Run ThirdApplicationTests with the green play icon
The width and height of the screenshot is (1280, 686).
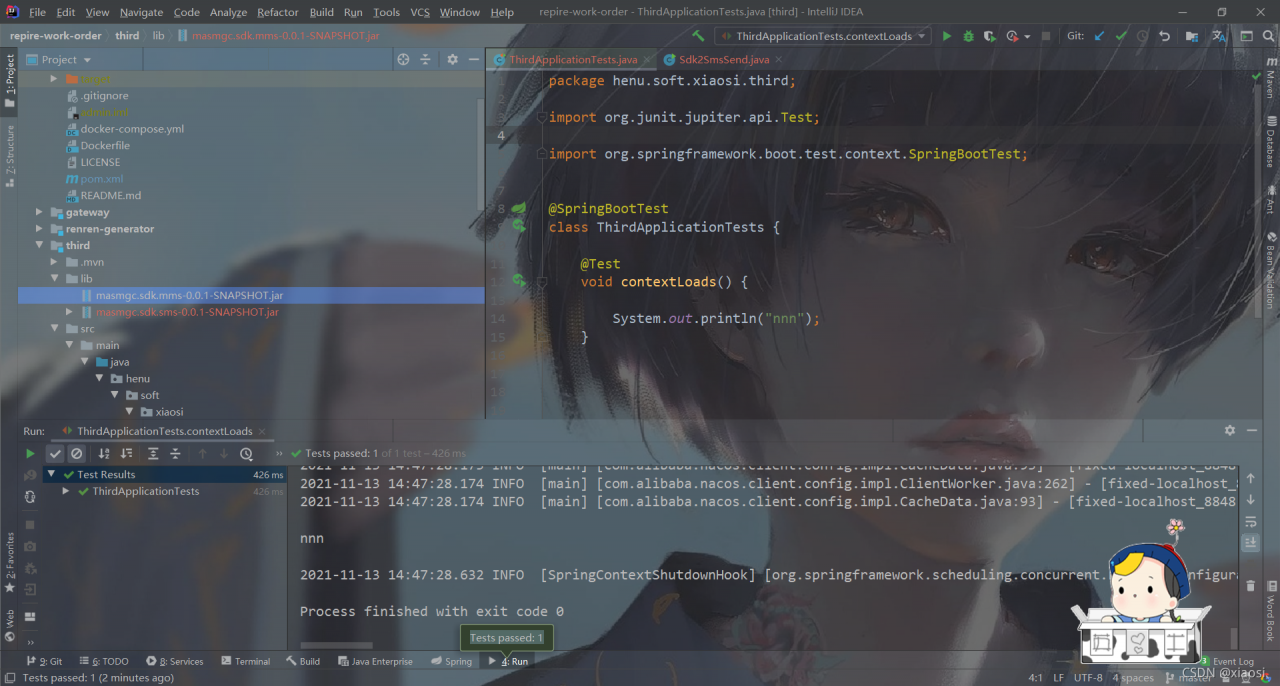pyautogui.click(x=947, y=36)
